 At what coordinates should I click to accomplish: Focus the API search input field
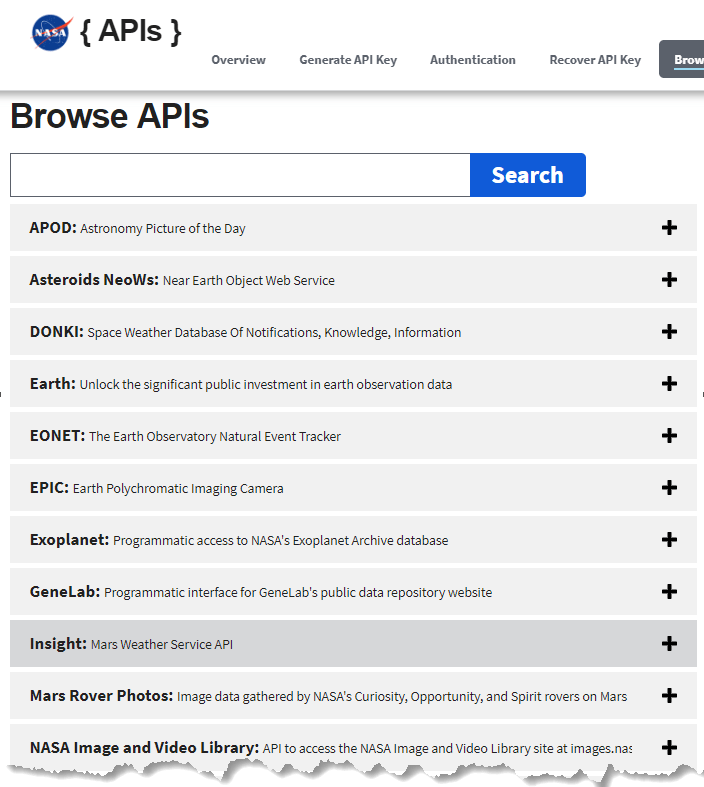pos(240,175)
